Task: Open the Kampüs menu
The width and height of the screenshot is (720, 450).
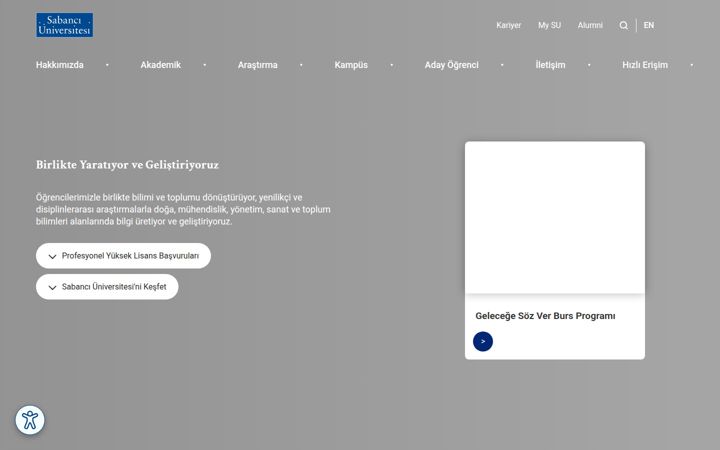Action: [x=351, y=65]
